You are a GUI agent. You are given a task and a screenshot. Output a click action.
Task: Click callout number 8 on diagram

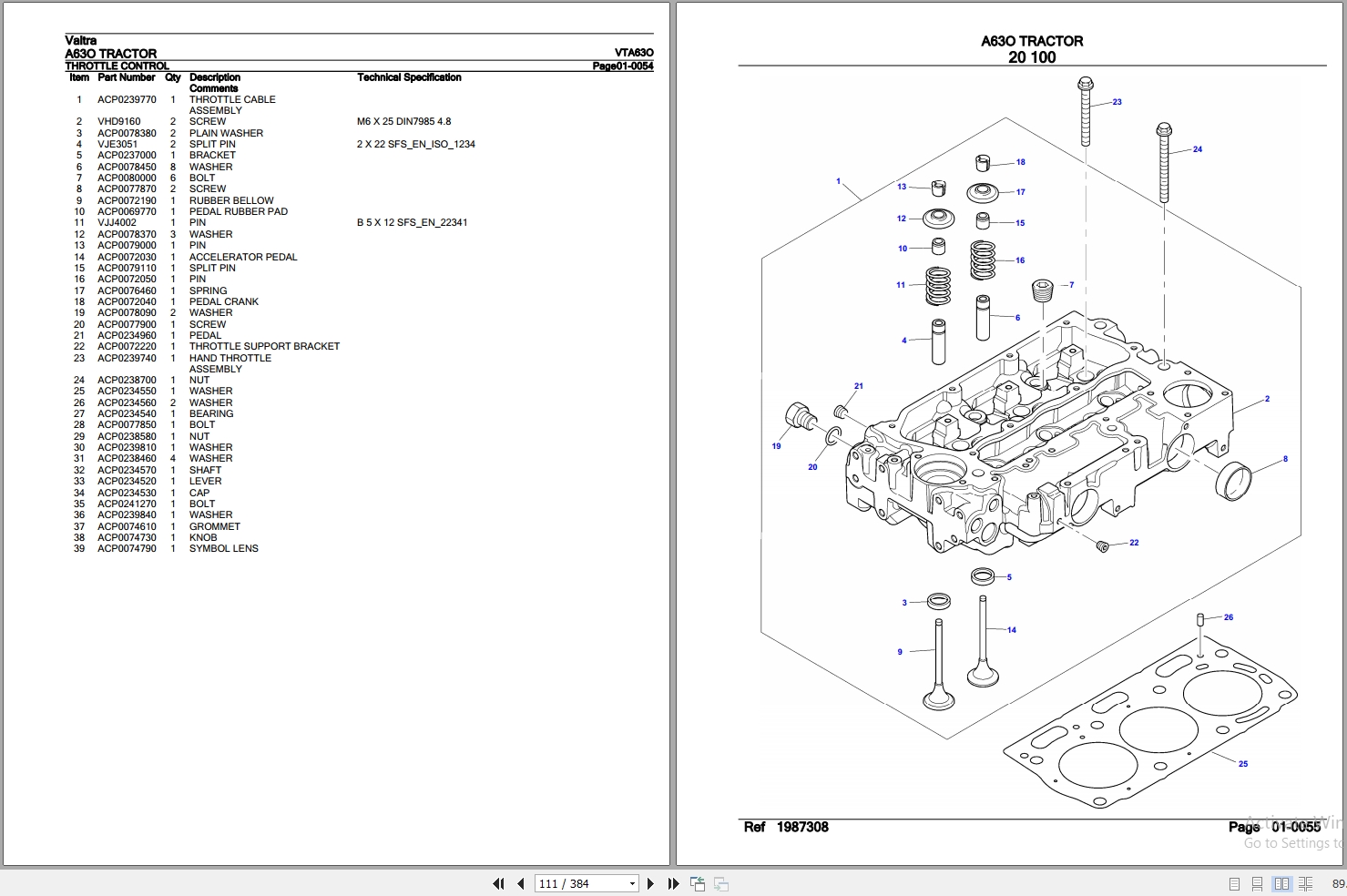point(1285,459)
